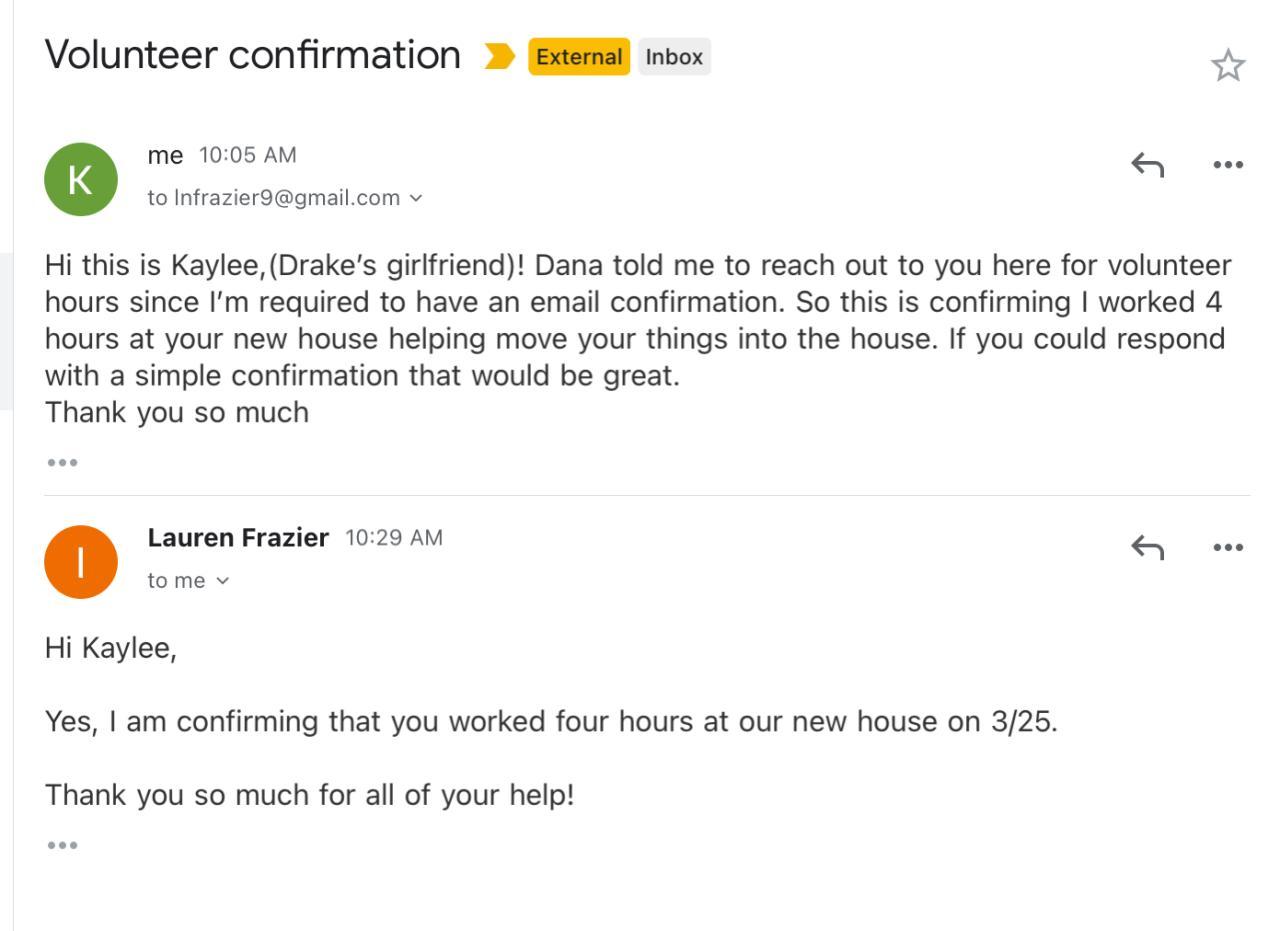The height and width of the screenshot is (931, 1280).
Task: Click the External label tag
Action: [x=579, y=57]
